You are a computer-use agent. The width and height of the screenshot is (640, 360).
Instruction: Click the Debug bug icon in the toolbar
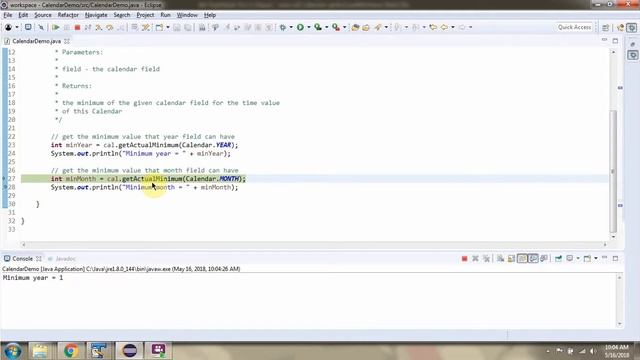click(282, 27)
